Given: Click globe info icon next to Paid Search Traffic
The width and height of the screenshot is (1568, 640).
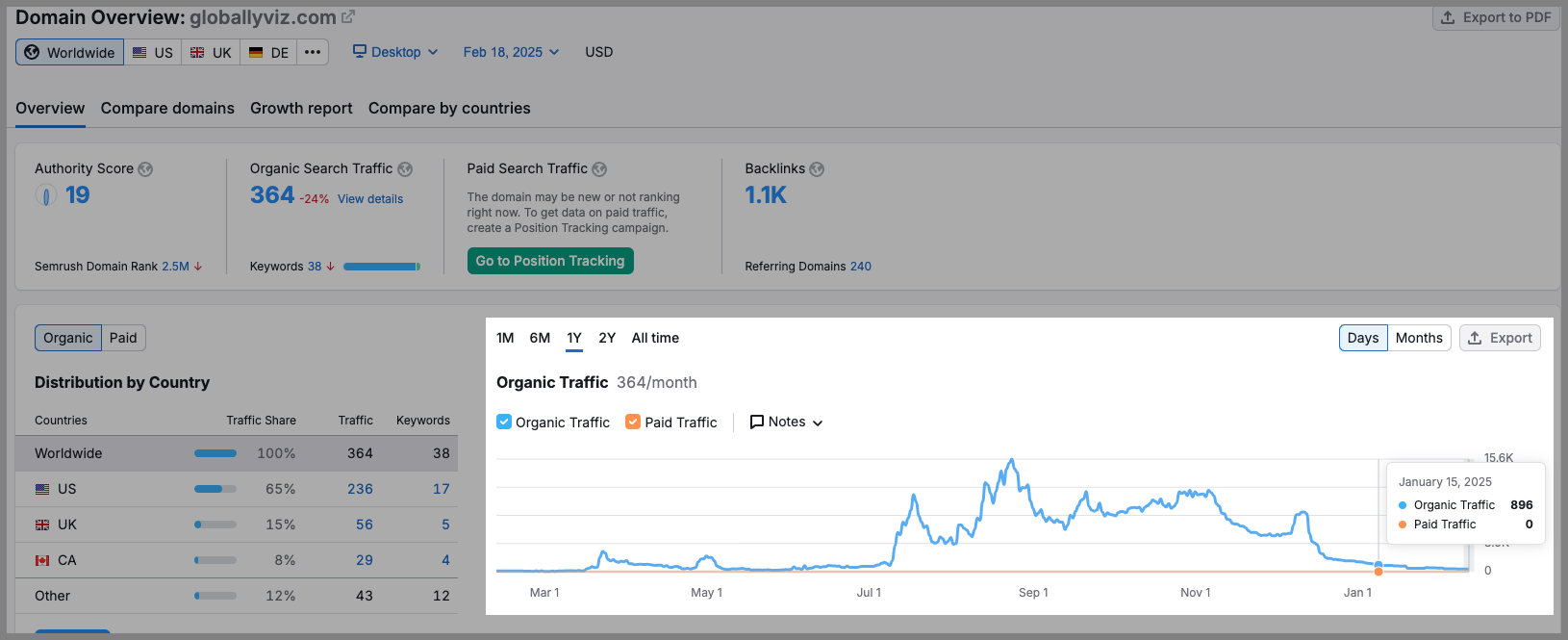Looking at the screenshot, I should [599, 169].
